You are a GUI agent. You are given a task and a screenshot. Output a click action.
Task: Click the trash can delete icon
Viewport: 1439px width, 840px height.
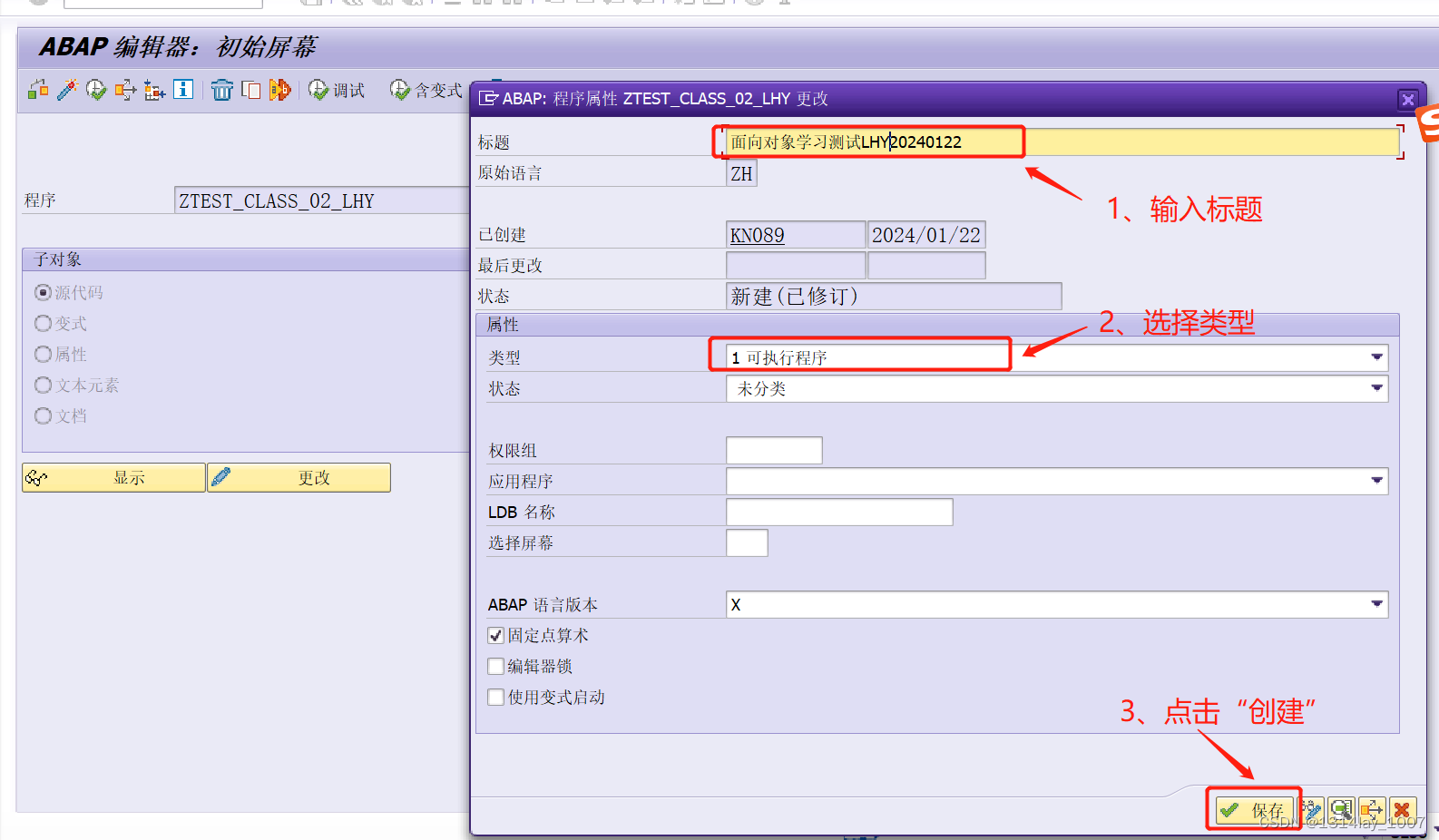pos(222,89)
